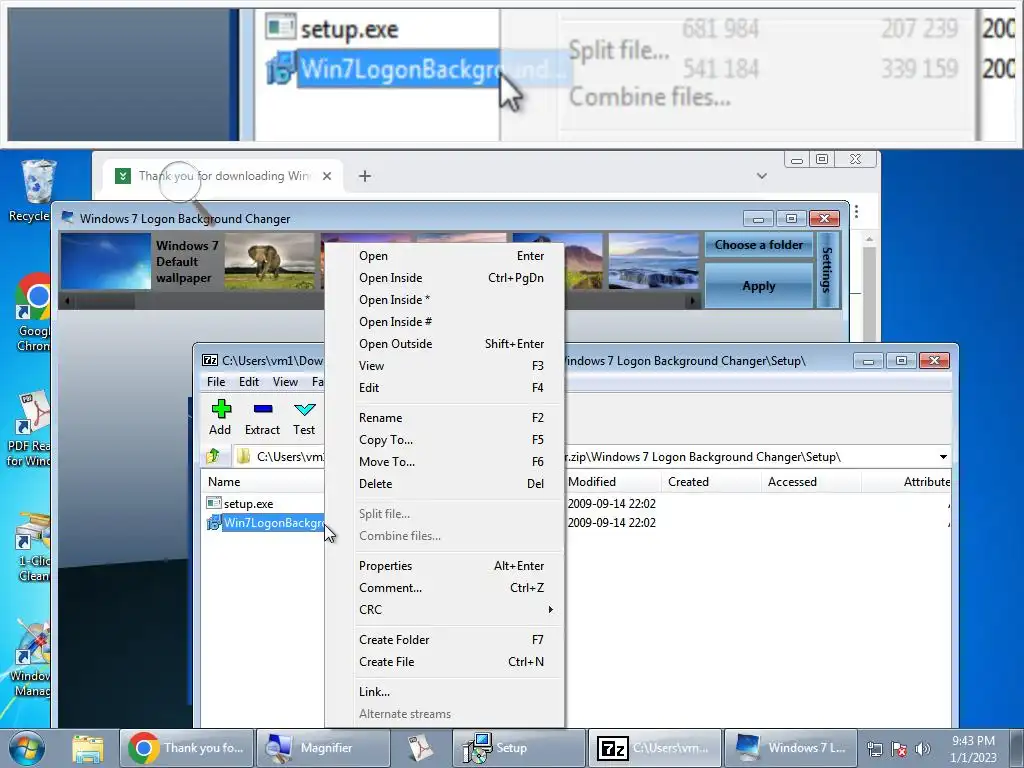Screen dimensions: 1024x768
Task: Click the Windows Start orb button
Action: coord(27,748)
